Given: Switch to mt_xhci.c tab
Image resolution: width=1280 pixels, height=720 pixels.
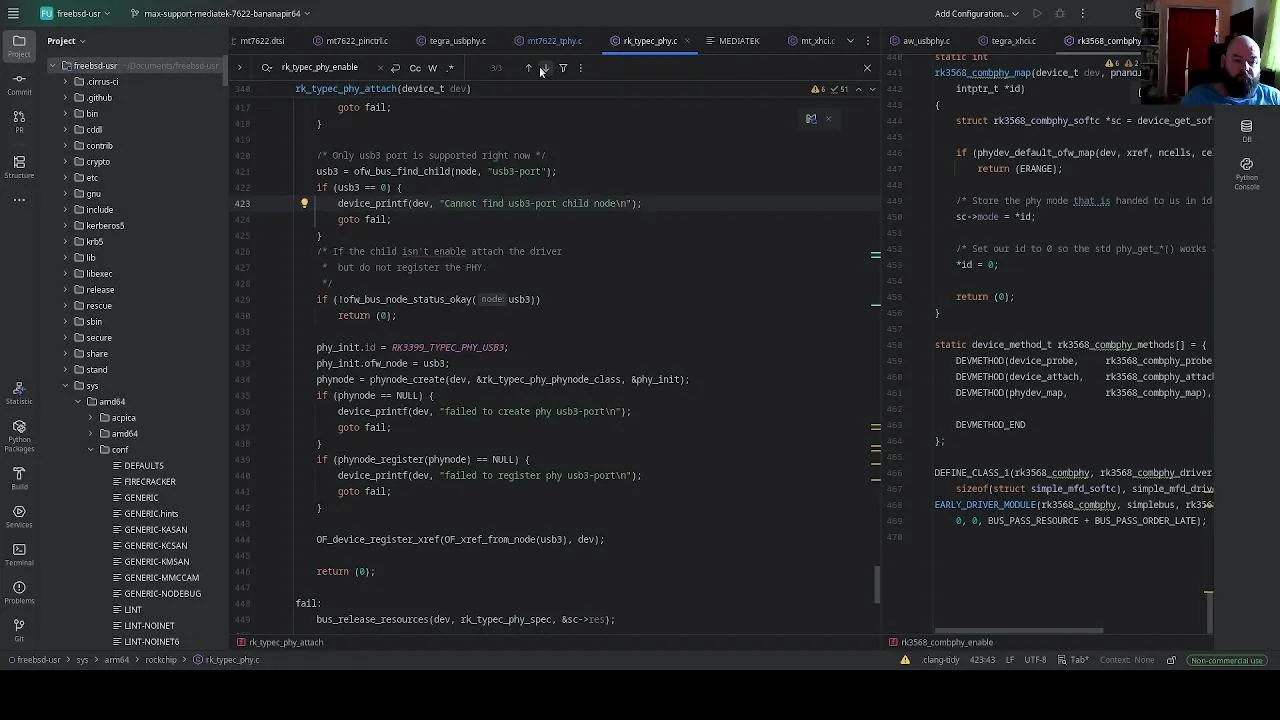Looking at the screenshot, I should [x=811, y=41].
